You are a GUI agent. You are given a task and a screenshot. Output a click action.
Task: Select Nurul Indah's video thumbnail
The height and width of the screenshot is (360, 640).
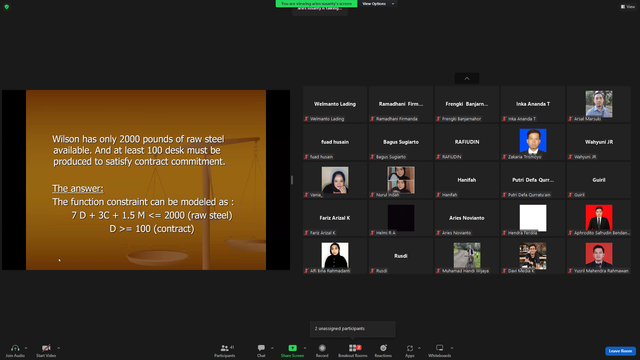coord(401,180)
